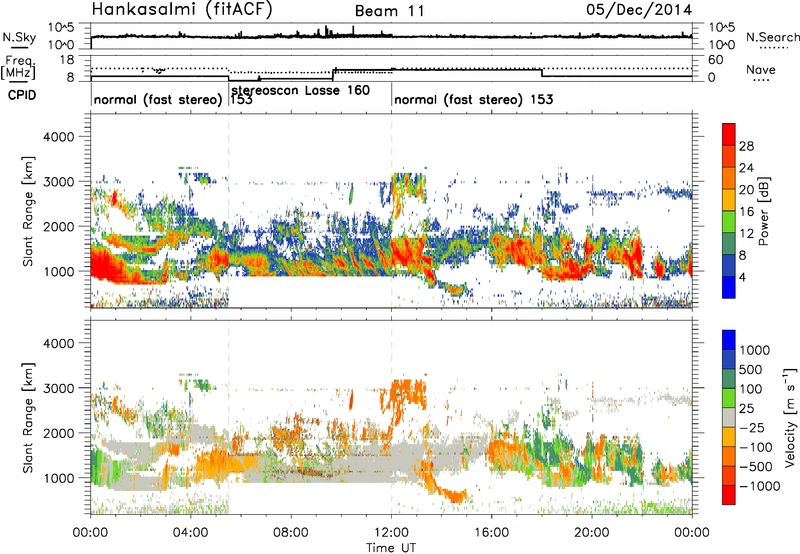Click the red bottom of Velocity color bar
Image resolution: width=800 pixels, height=554 pixels.
pyautogui.click(x=729, y=495)
